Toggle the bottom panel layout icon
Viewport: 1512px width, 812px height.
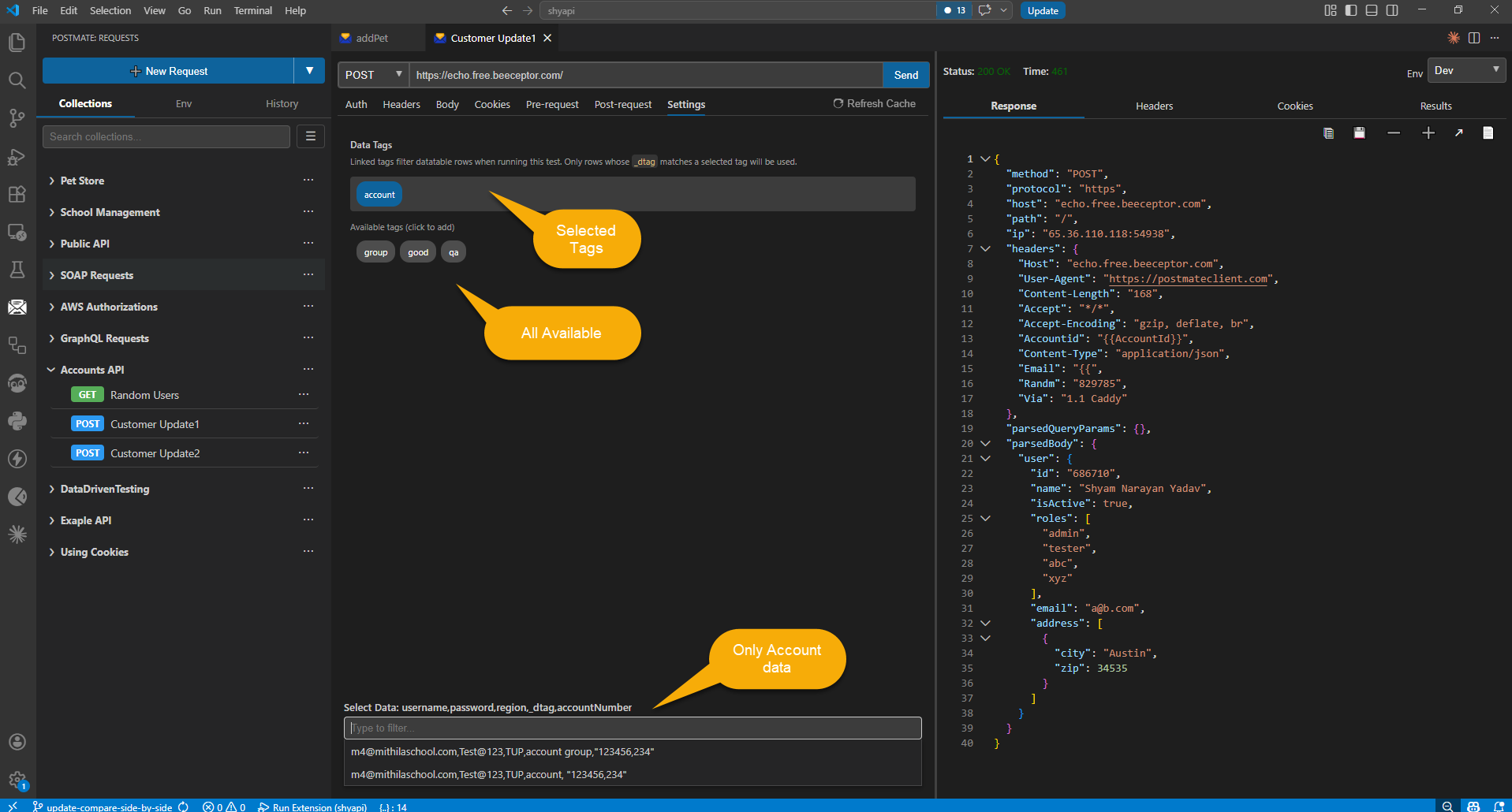[x=1372, y=10]
